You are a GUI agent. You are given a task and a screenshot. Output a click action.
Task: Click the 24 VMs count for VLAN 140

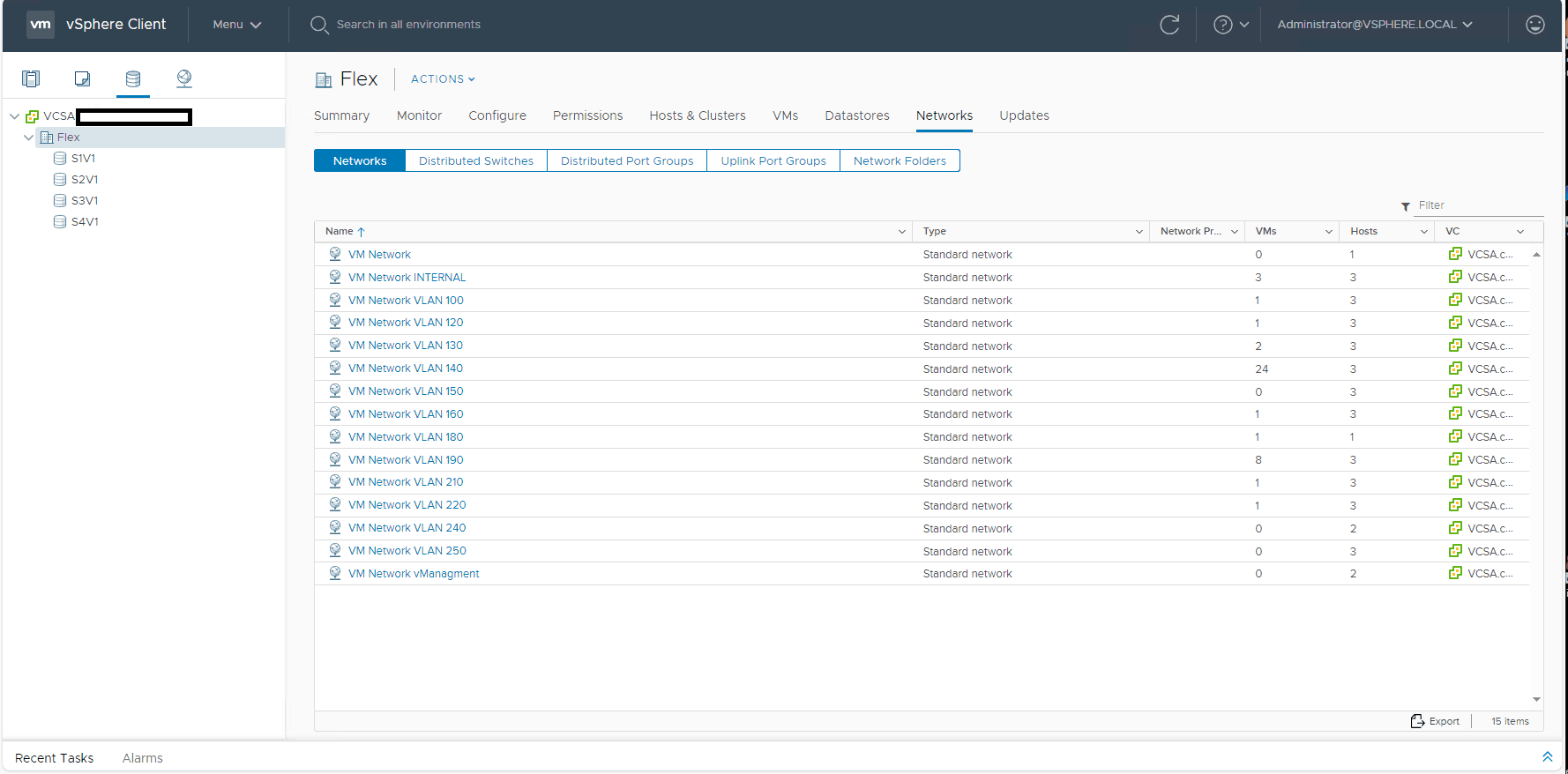(1262, 368)
